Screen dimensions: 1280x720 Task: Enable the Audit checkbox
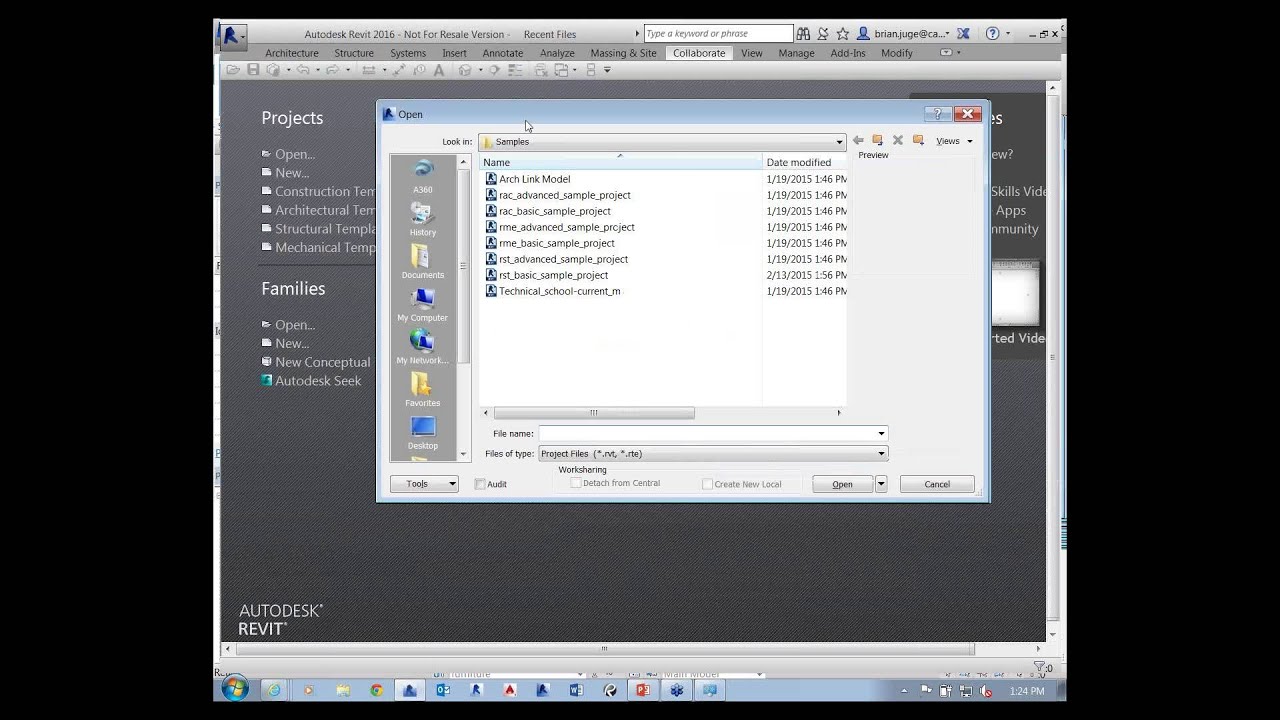(480, 484)
